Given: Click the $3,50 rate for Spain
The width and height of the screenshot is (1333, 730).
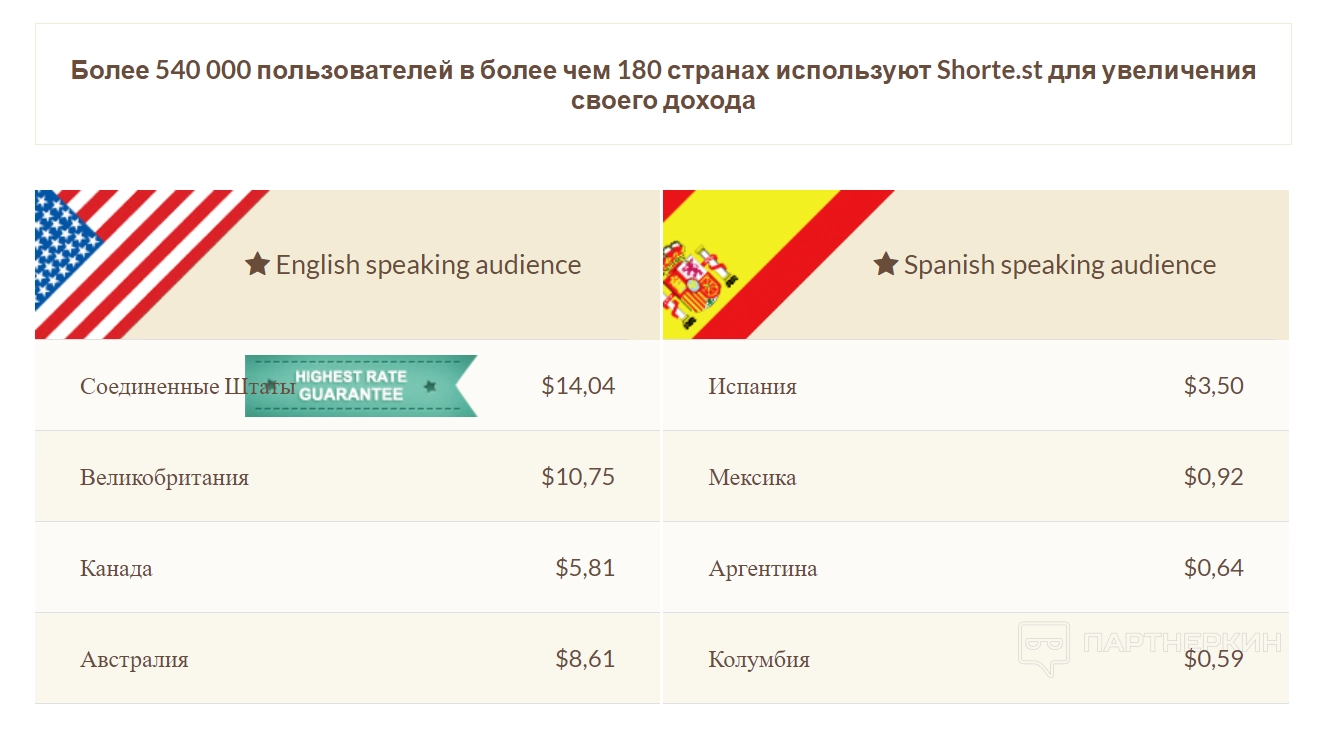Looking at the screenshot, I should [x=1213, y=386].
